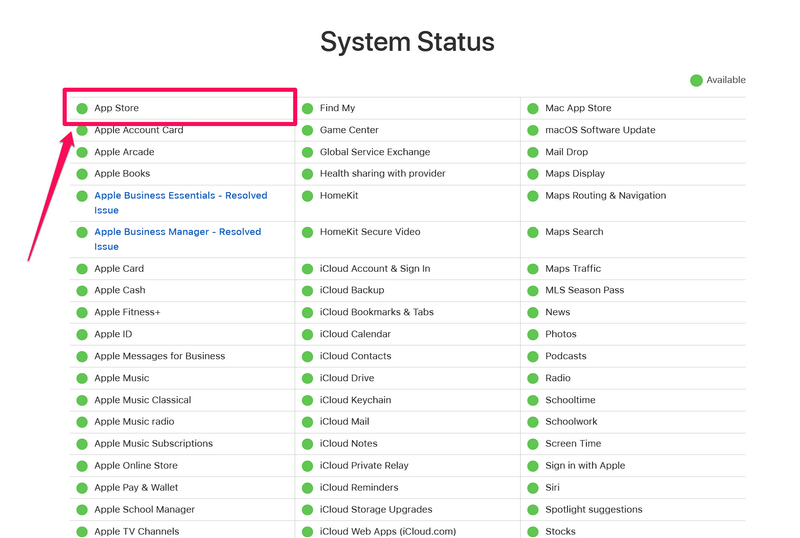The image size is (800, 538).
Task: Click the Radio label
Action: (558, 378)
